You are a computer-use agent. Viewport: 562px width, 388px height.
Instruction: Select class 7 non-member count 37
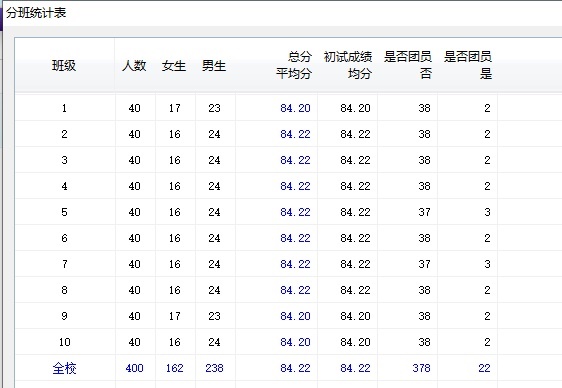click(424, 264)
